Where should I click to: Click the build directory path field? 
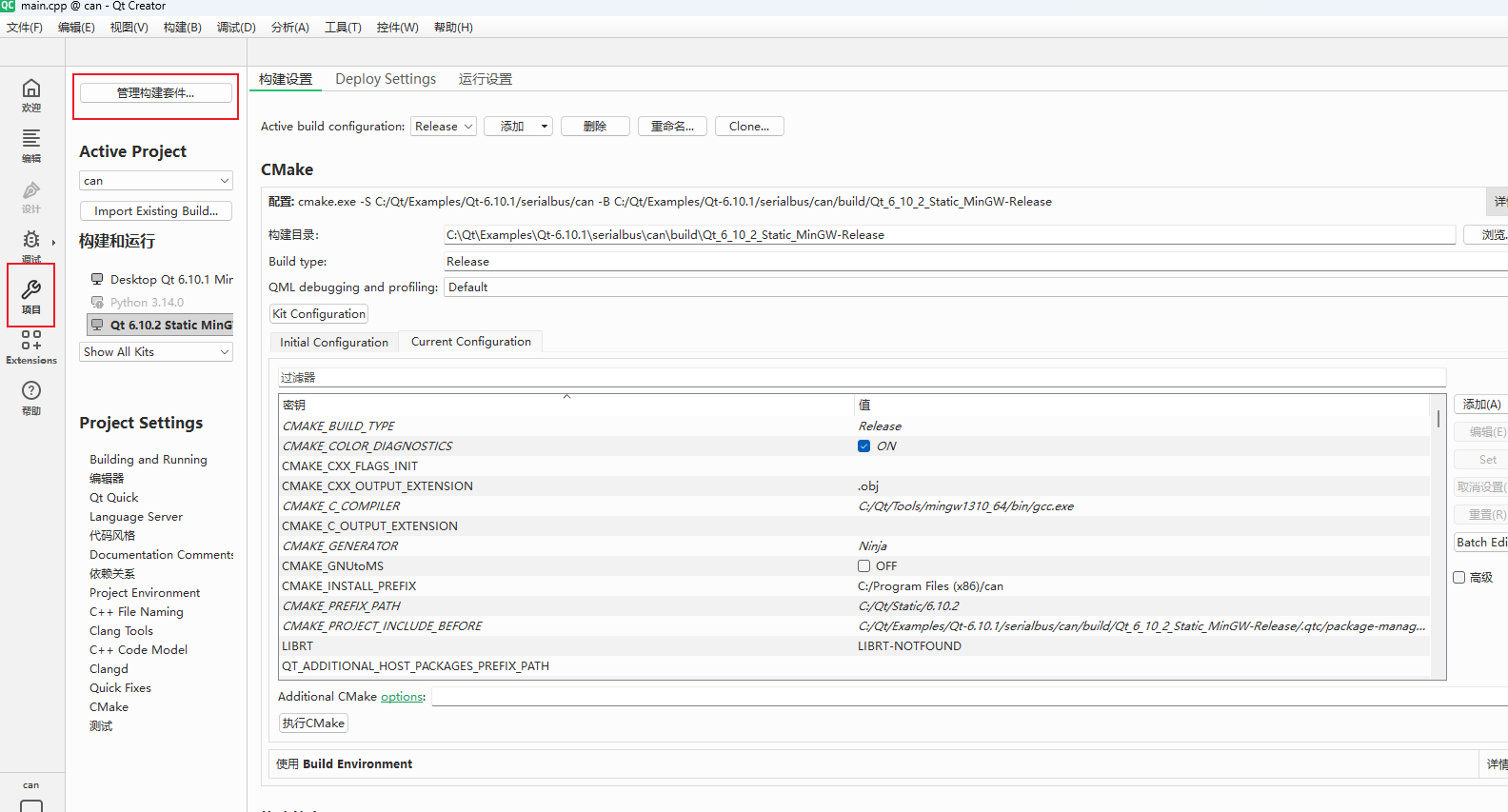pyautogui.click(x=949, y=234)
